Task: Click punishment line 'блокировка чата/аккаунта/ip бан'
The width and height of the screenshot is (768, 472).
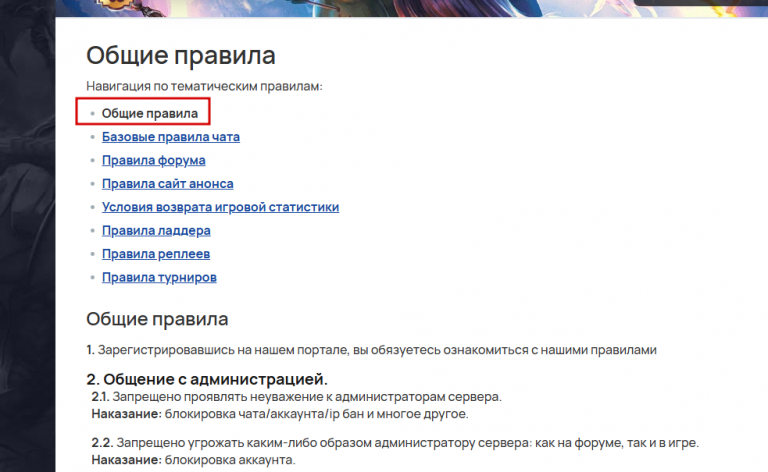Action: (280, 414)
